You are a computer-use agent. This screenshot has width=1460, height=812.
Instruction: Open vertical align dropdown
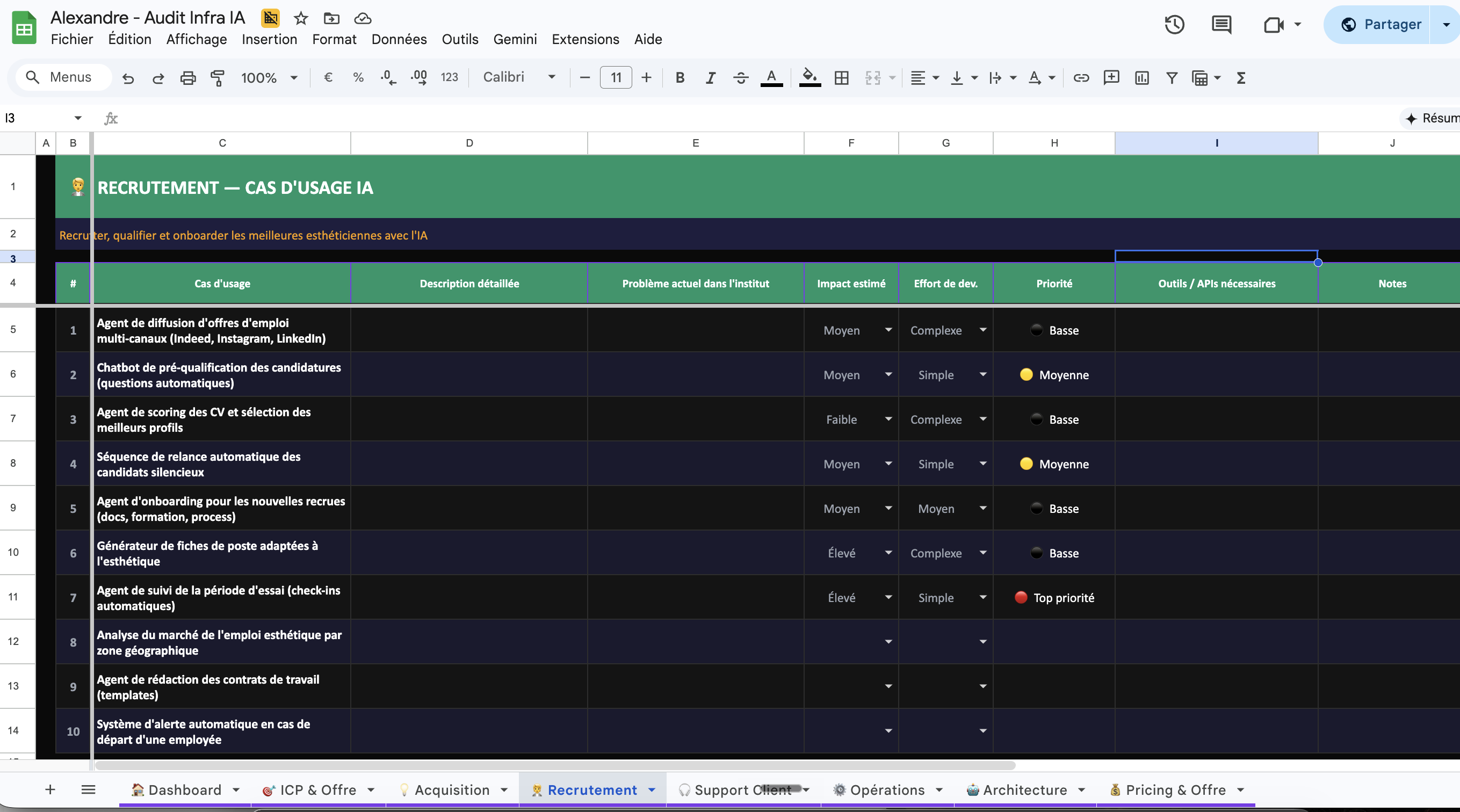pos(964,78)
